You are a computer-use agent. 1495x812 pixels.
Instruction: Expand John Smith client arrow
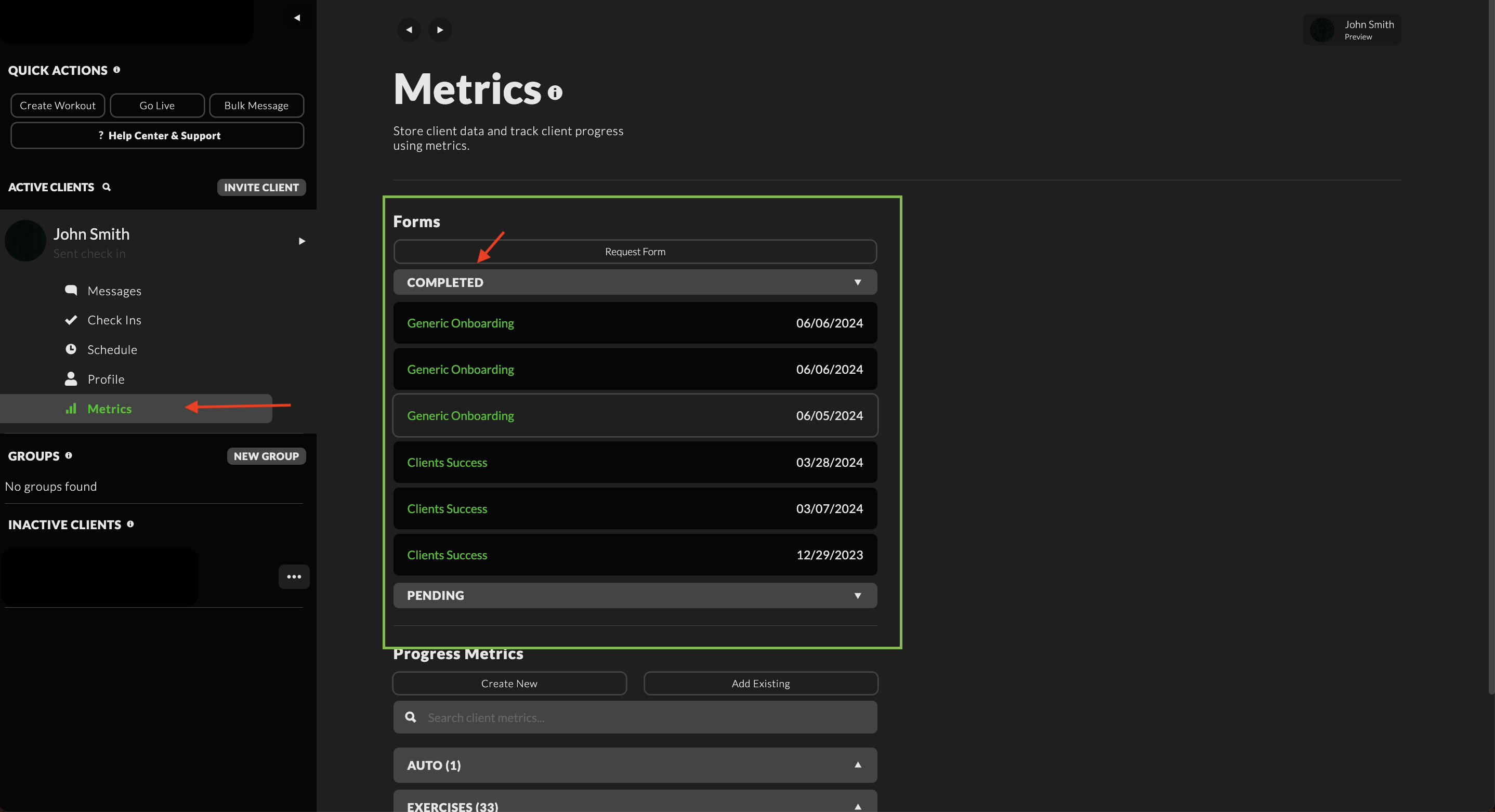[x=302, y=241]
